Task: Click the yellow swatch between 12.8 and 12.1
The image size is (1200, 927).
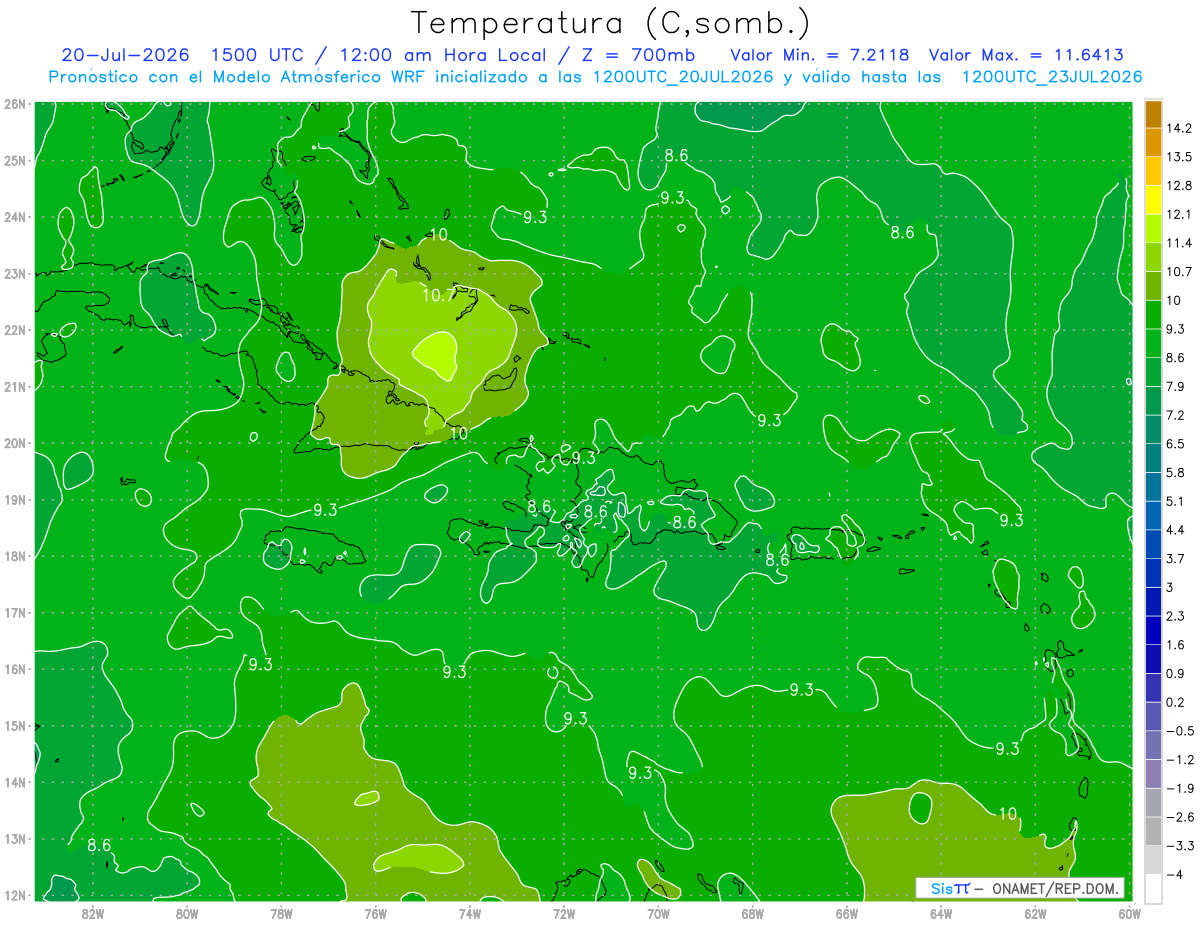Action: pos(1153,199)
